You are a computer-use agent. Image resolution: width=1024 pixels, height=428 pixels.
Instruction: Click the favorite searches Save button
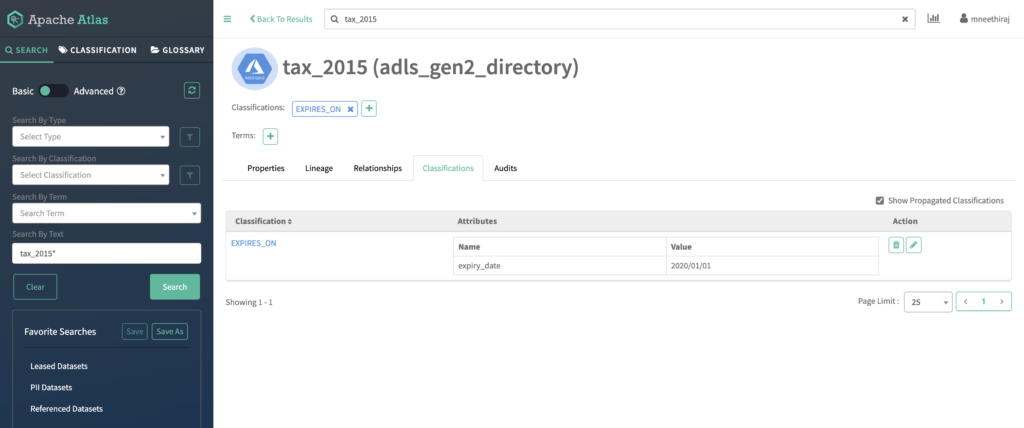point(135,331)
